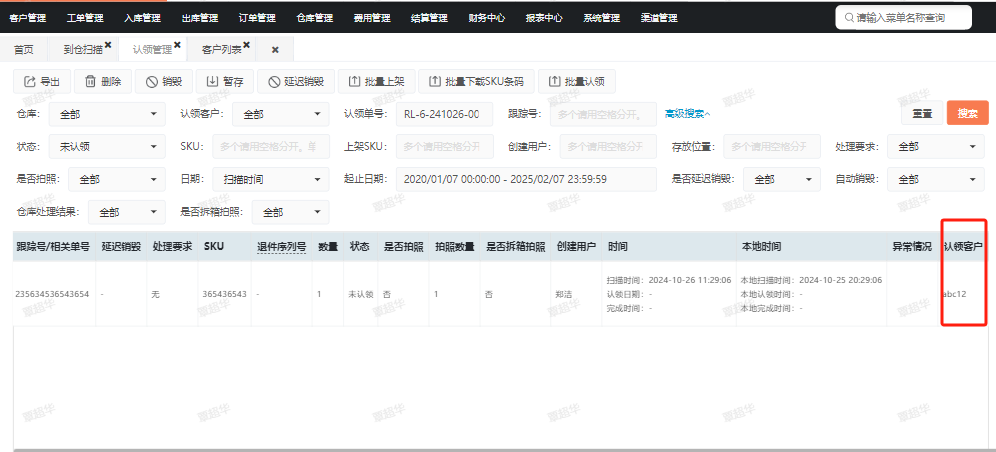The height and width of the screenshot is (452, 996).
Task: Open the 费用管理 menu
Action: pyautogui.click(x=372, y=18)
